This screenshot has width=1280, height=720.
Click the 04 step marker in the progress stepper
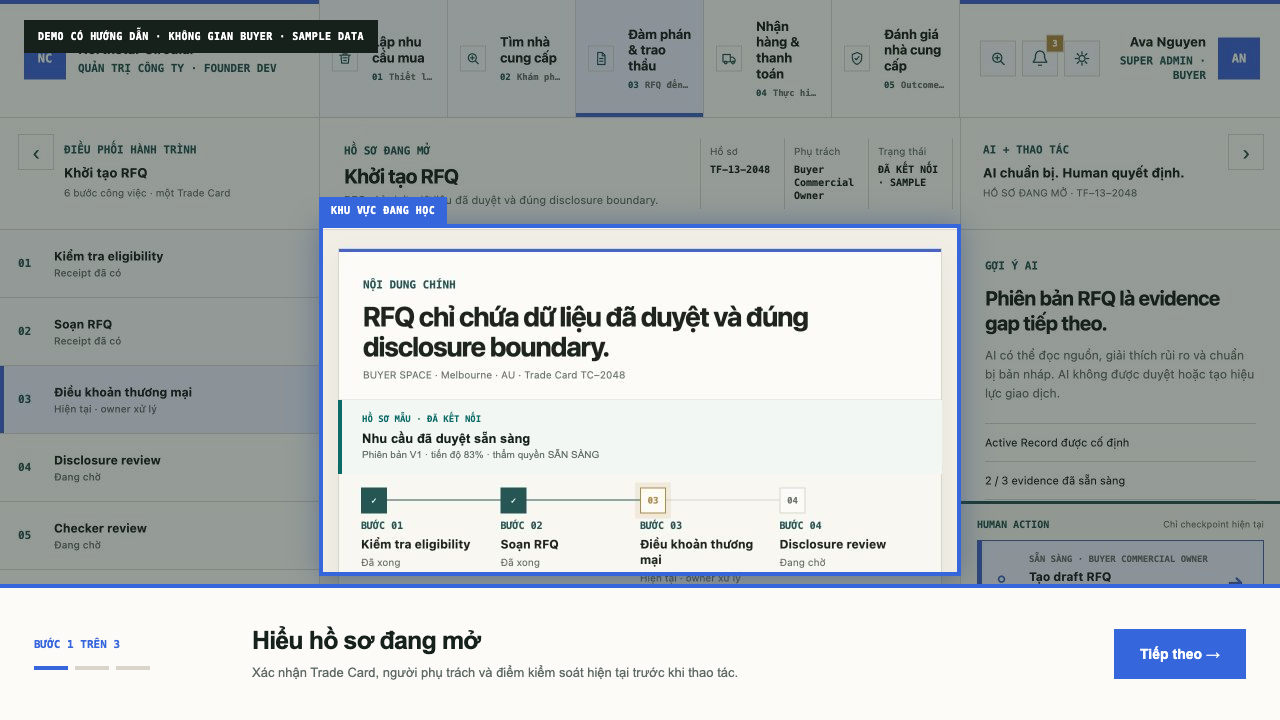(x=792, y=500)
